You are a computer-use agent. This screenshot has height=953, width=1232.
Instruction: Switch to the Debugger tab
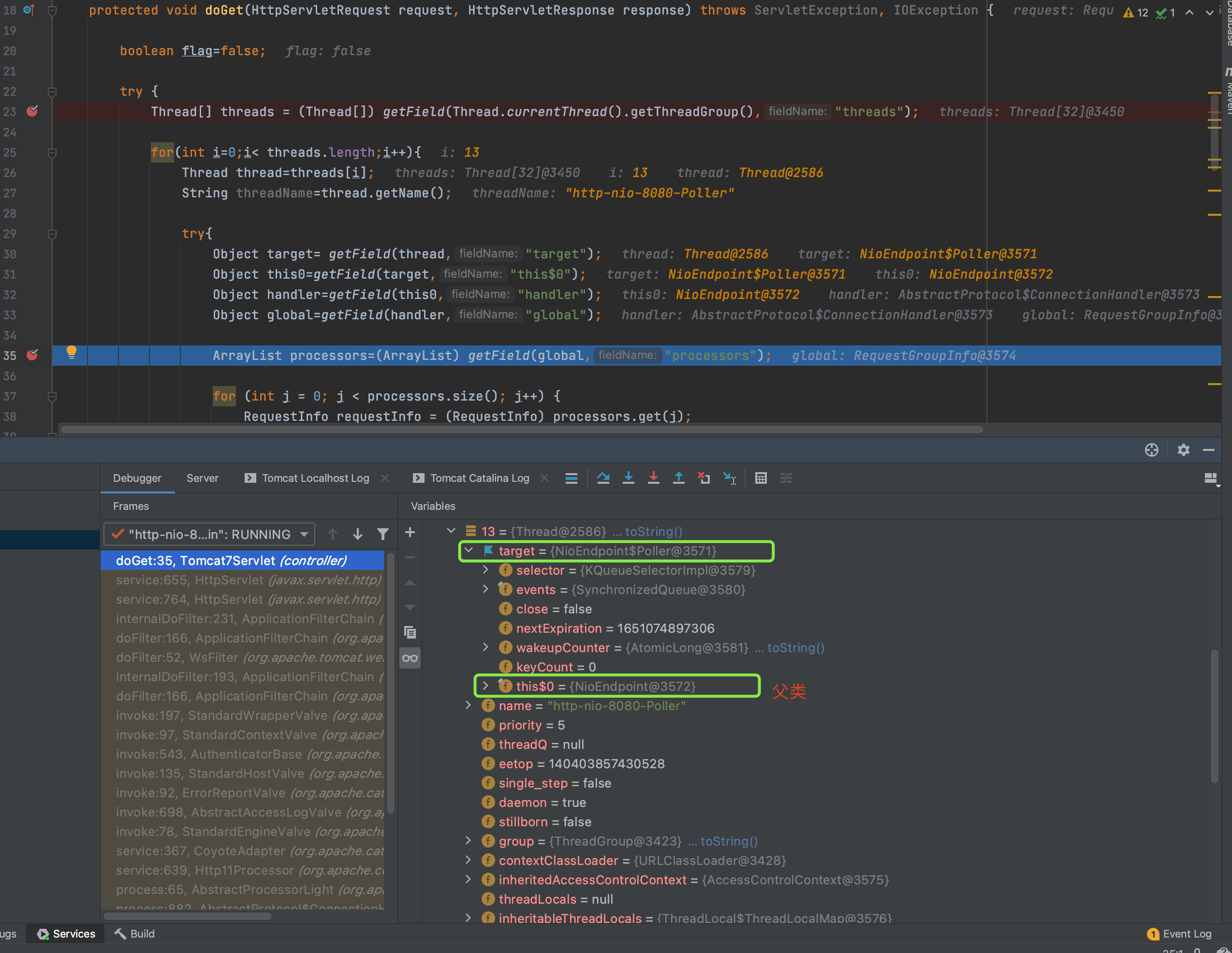tap(137, 478)
